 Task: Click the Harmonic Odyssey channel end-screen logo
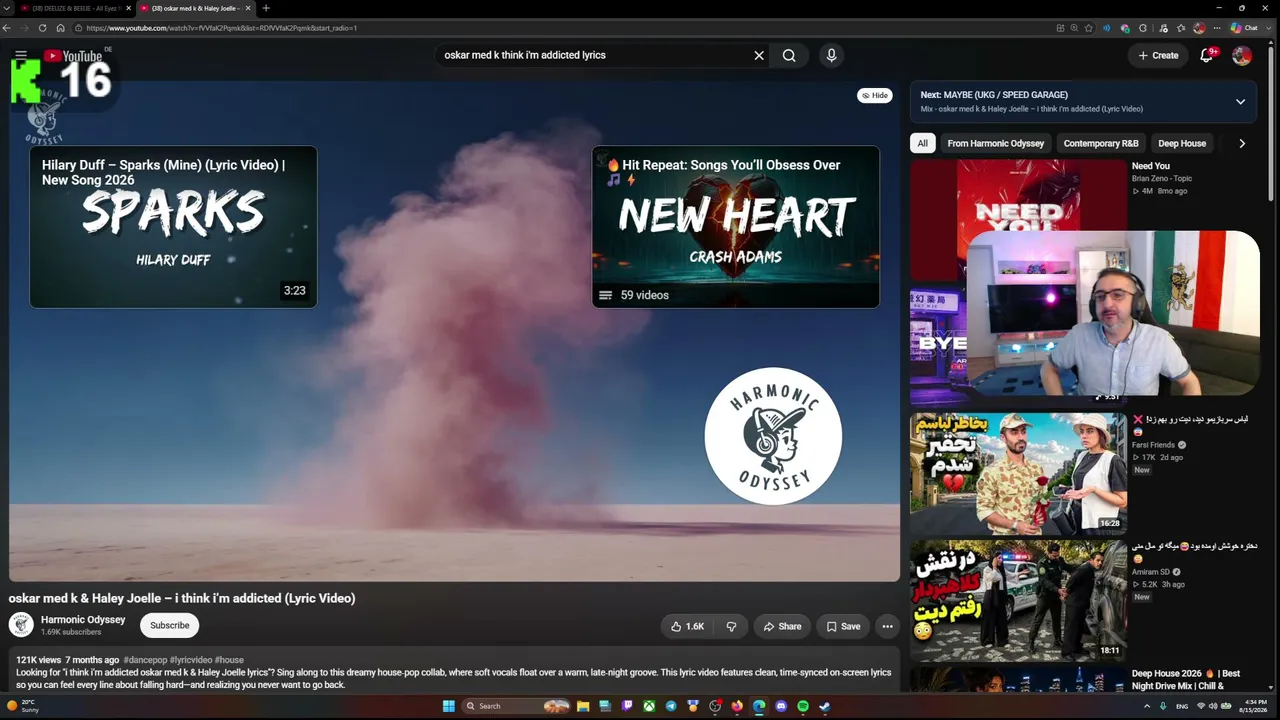click(773, 436)
